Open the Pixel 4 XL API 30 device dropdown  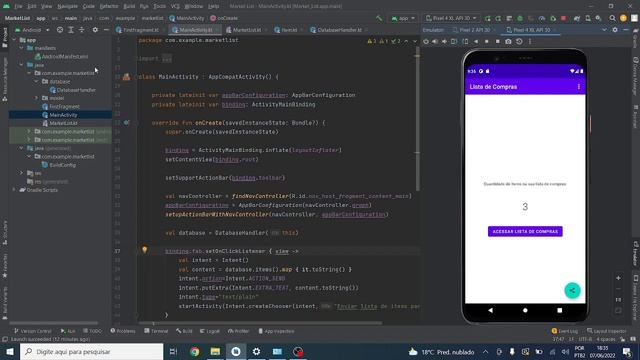click(451, 18)
